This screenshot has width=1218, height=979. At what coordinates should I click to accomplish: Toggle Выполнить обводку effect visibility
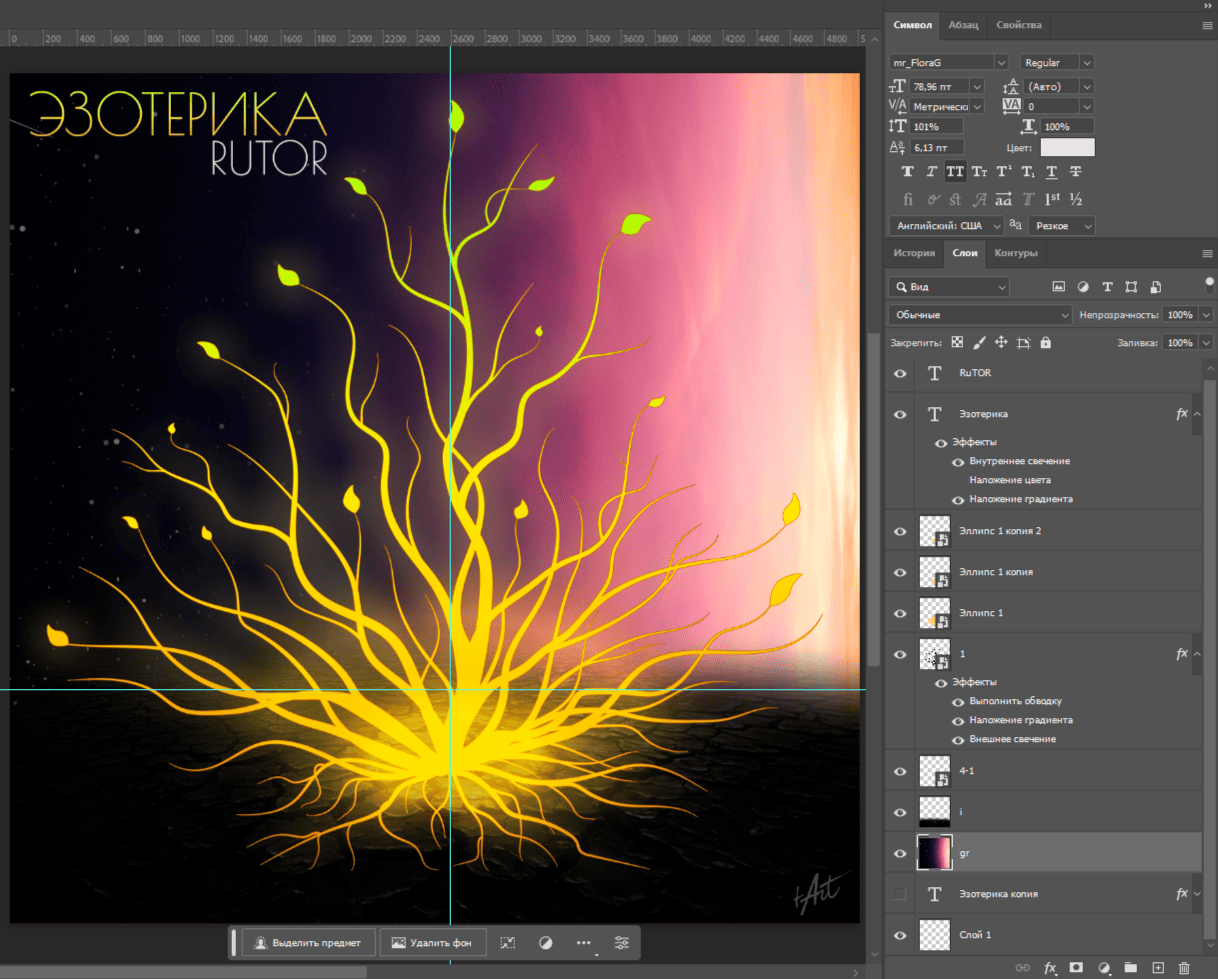(958, 702)
